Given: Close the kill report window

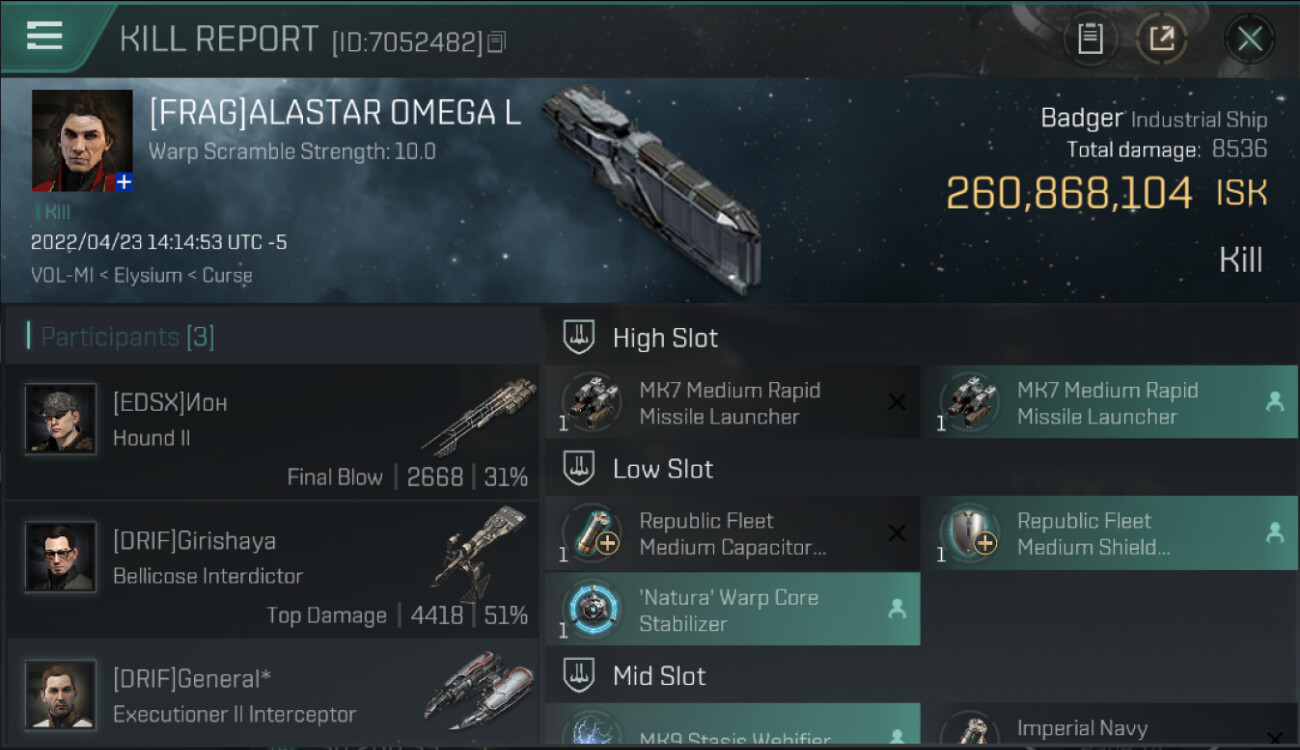Looking at the screenshot, I should pos(1249,39).
